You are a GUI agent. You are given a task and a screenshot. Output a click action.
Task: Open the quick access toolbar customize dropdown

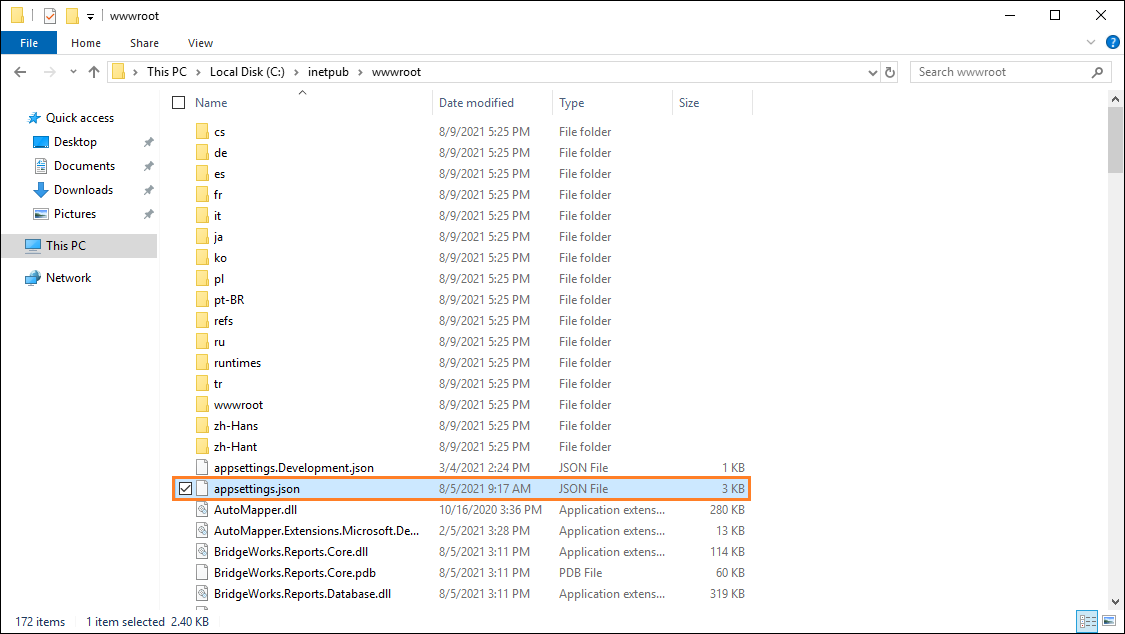click(x=90, y=15)
